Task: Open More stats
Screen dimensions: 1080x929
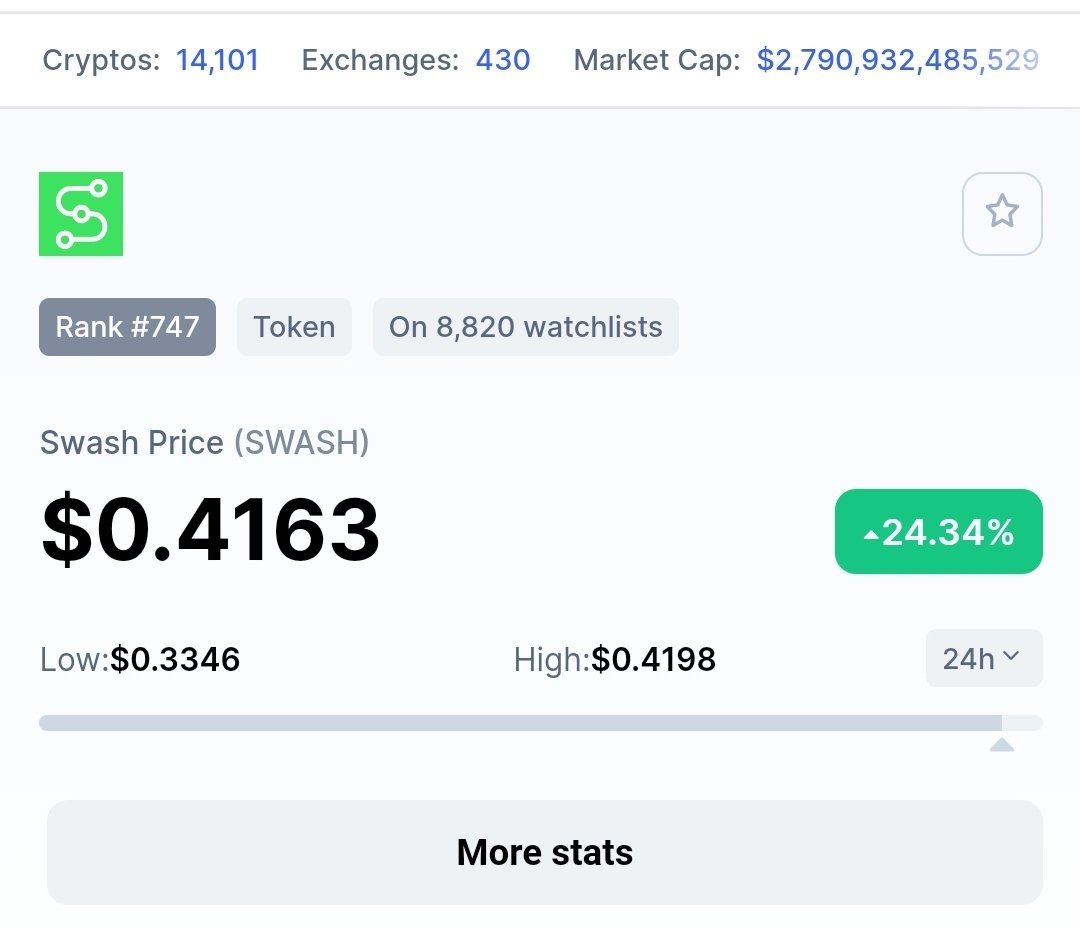Action: pos(544,852)
